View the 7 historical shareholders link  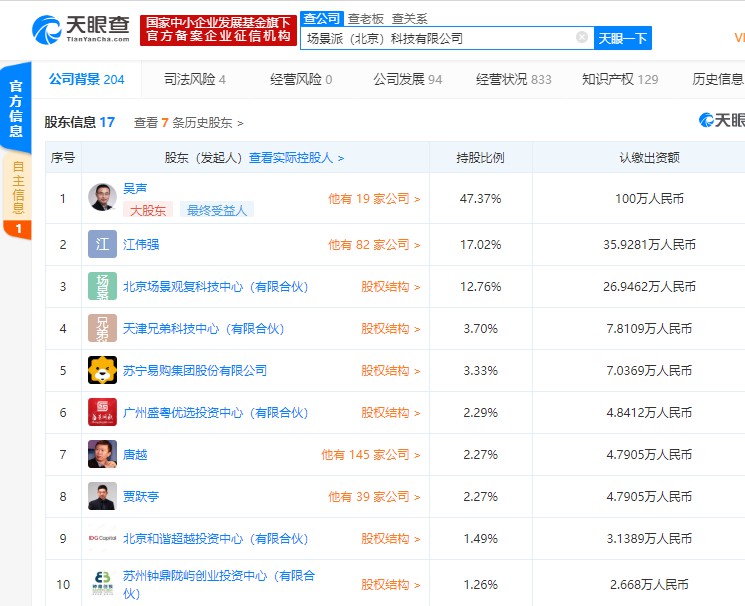189,123
